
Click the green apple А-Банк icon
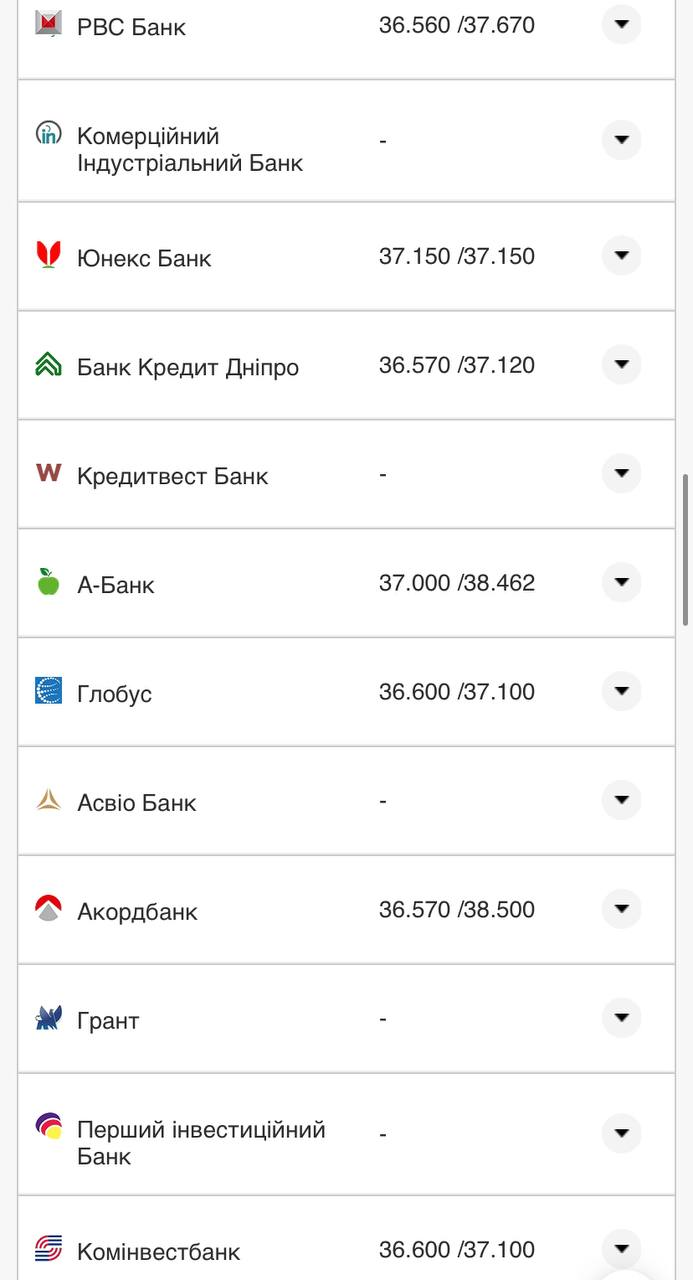[48, 582]
